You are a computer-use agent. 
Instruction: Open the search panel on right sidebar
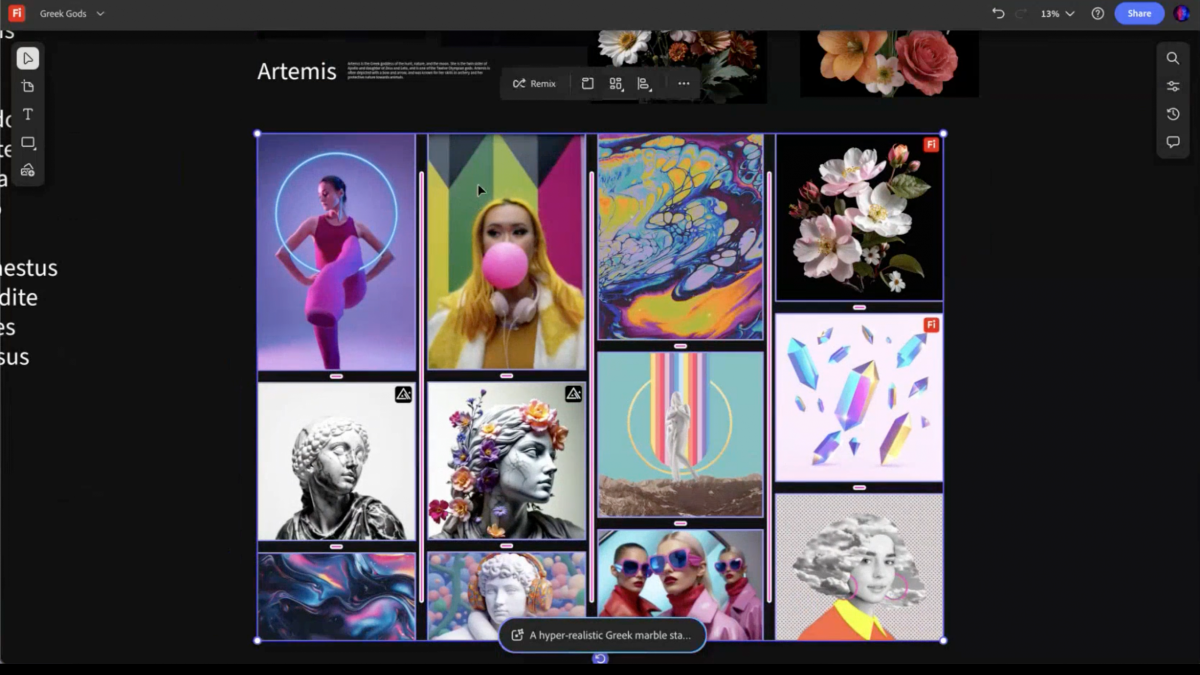[1173, 59]
